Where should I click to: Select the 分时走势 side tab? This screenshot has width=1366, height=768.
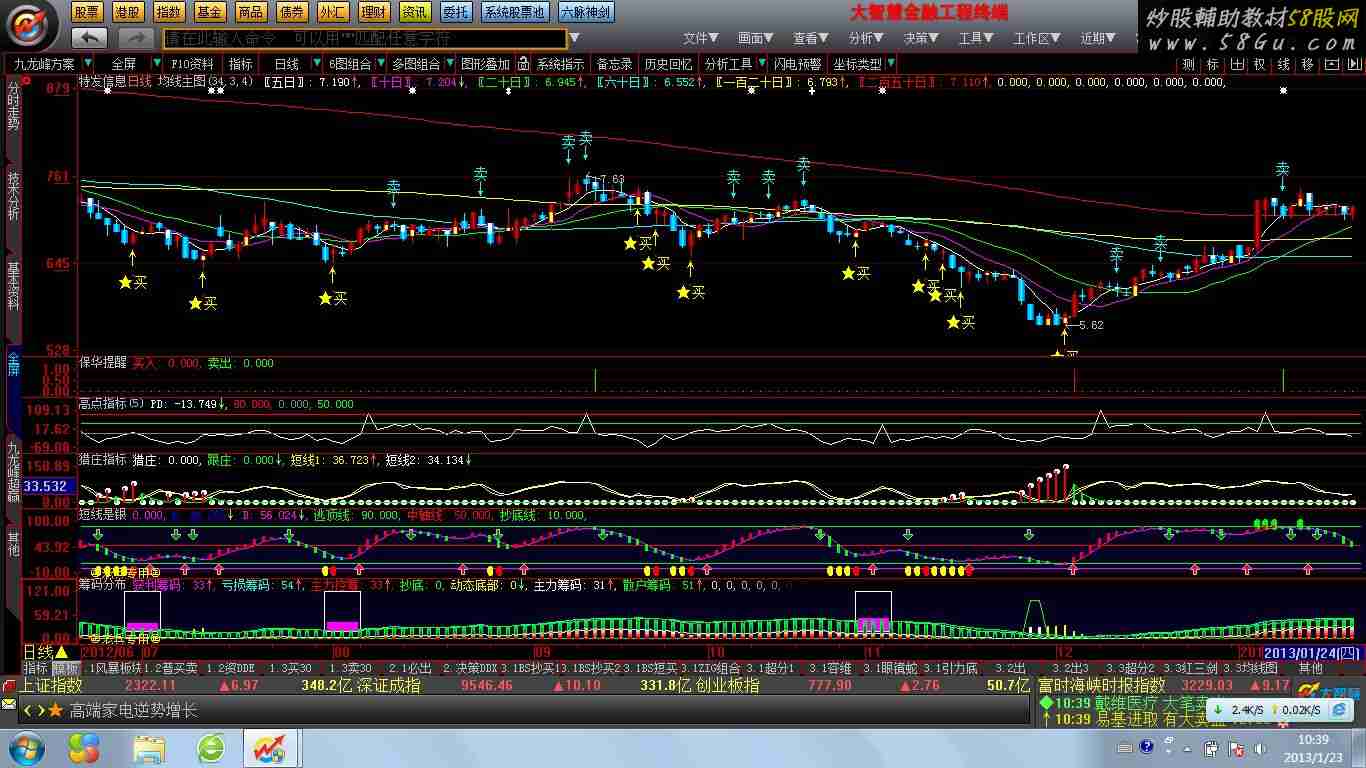13,105
